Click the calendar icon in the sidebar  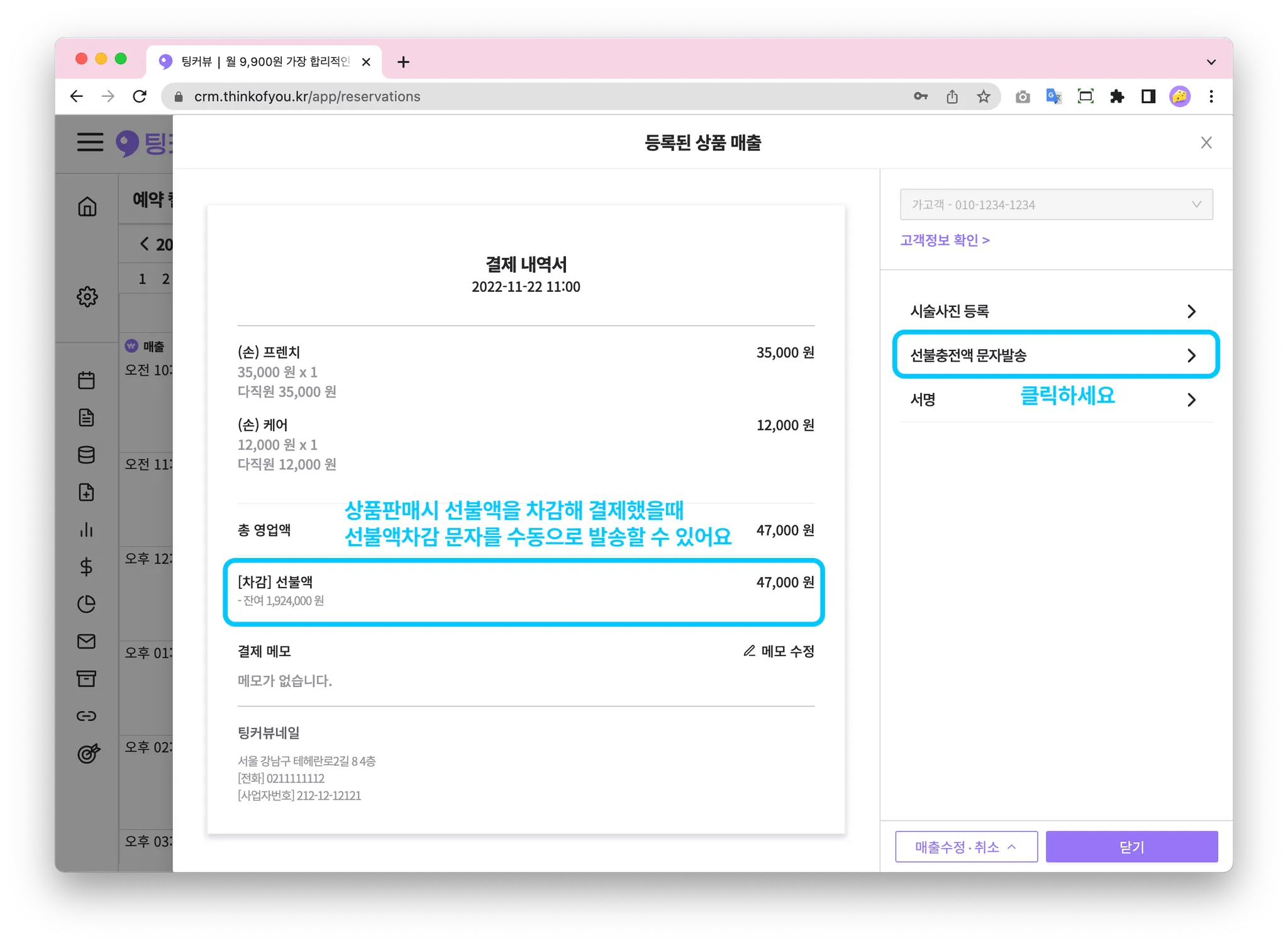[x=87, y=380]
